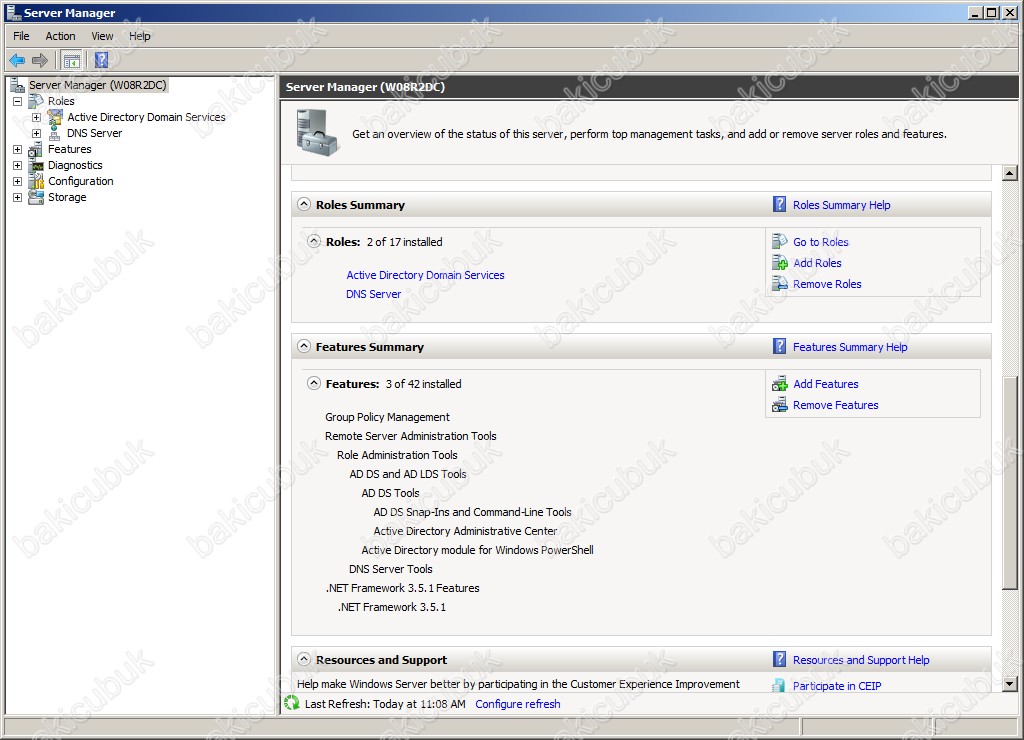The image size is (1024, 740).
Task: Open the Roles Summary Help link
Action: coord(841,205)
